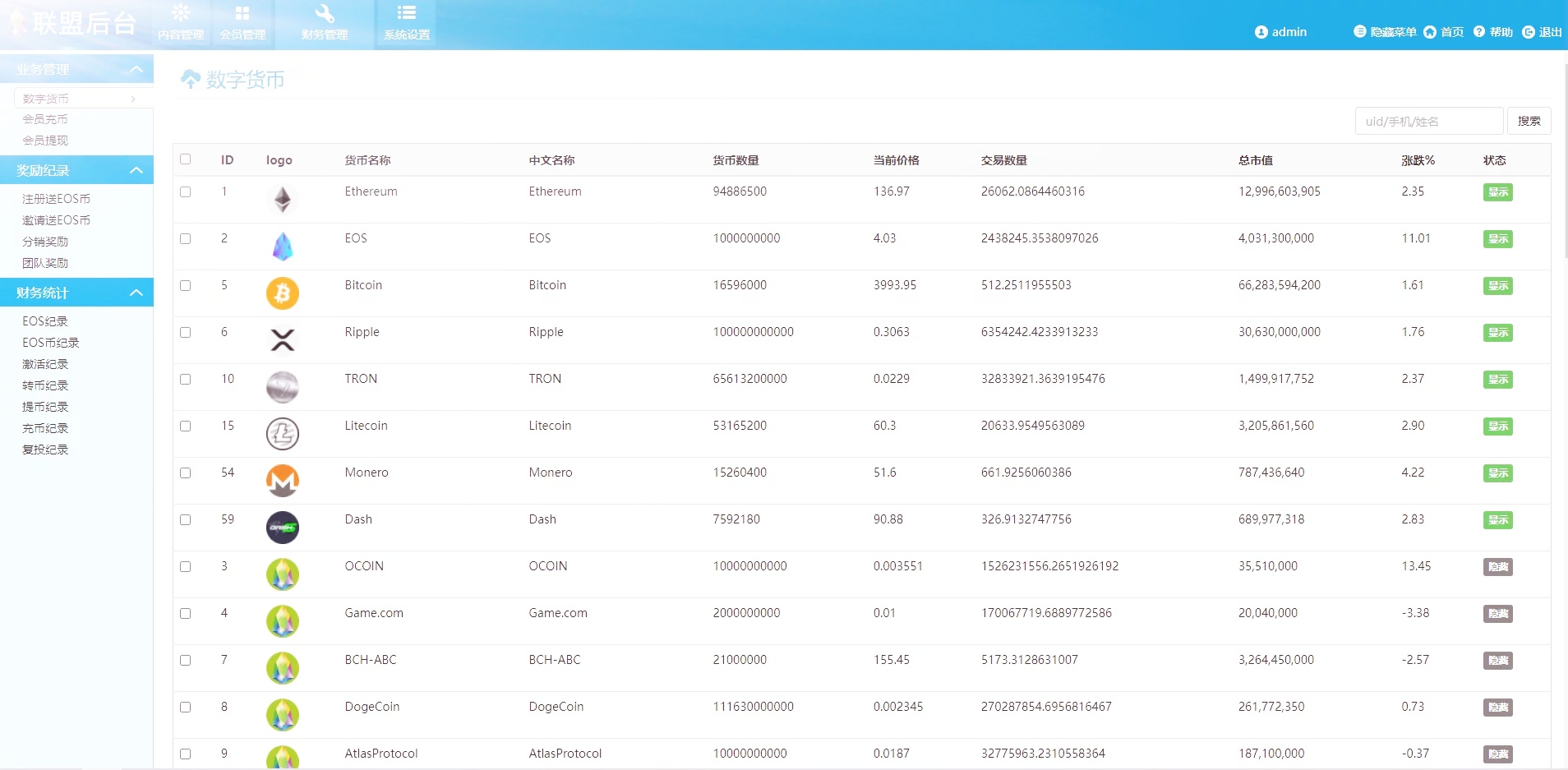Click the Bitcoin logo icon
The width and height of the screenshot is (1568, 770).
pos(283,293)
